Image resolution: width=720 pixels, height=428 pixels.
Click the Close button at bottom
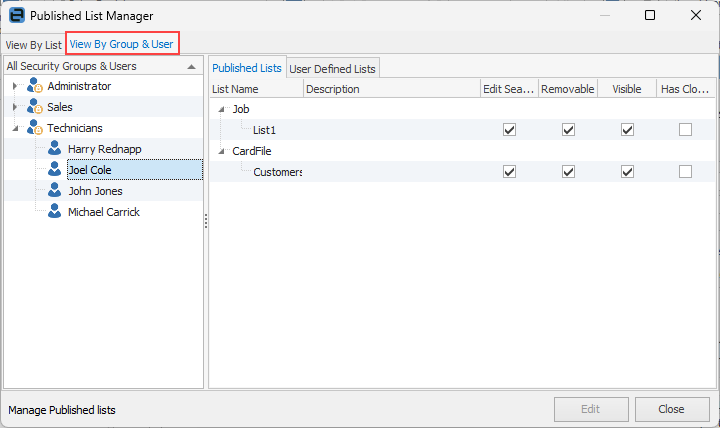pyautogui.click(x=672, y=409)
